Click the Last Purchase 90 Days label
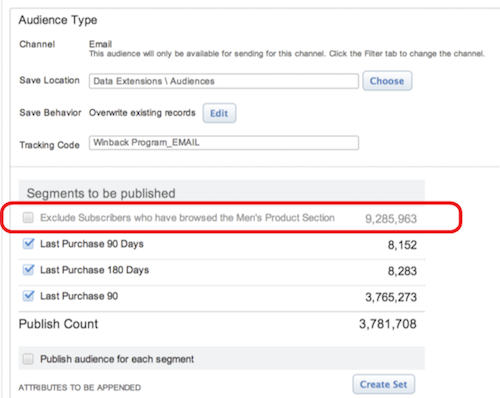Viewport: 500px width, 398px height. (x=92, y=244)
